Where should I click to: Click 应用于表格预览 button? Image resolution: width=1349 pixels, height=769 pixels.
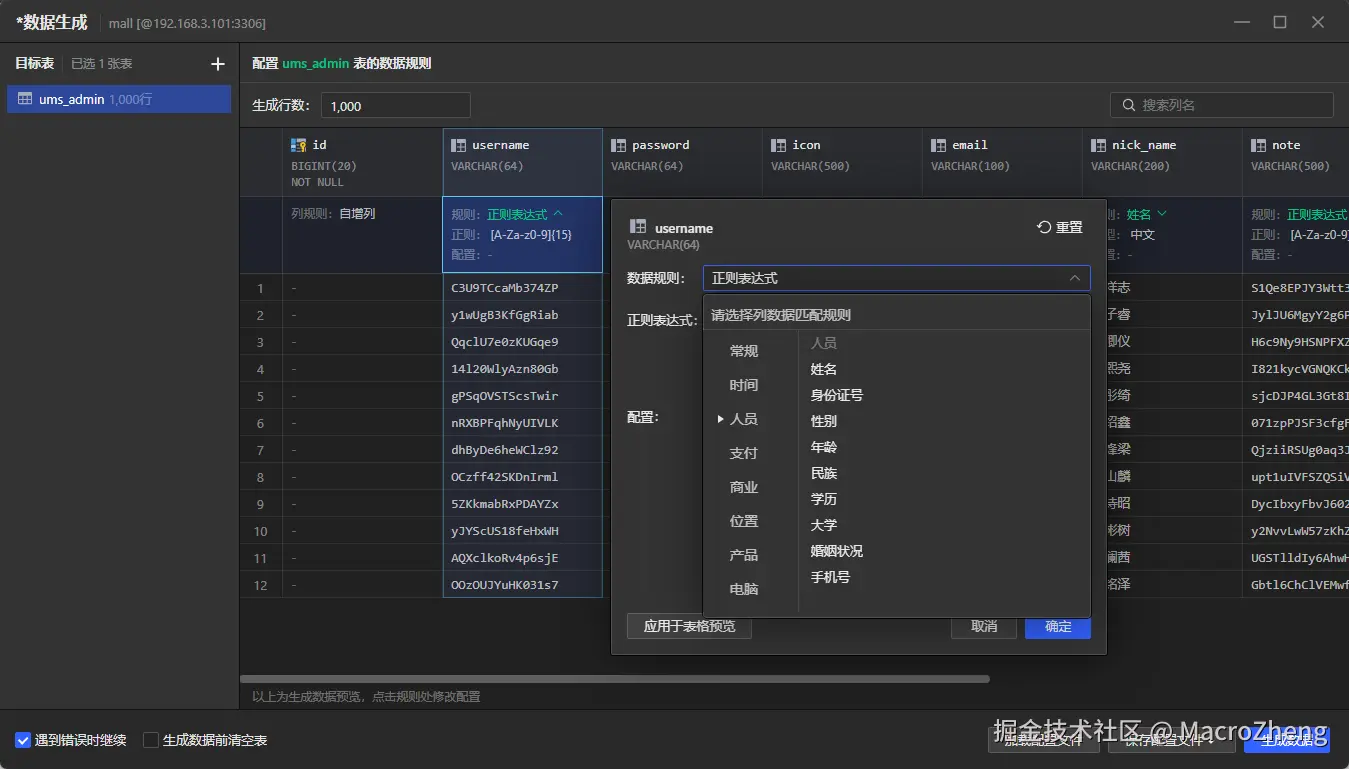[689, 626]
